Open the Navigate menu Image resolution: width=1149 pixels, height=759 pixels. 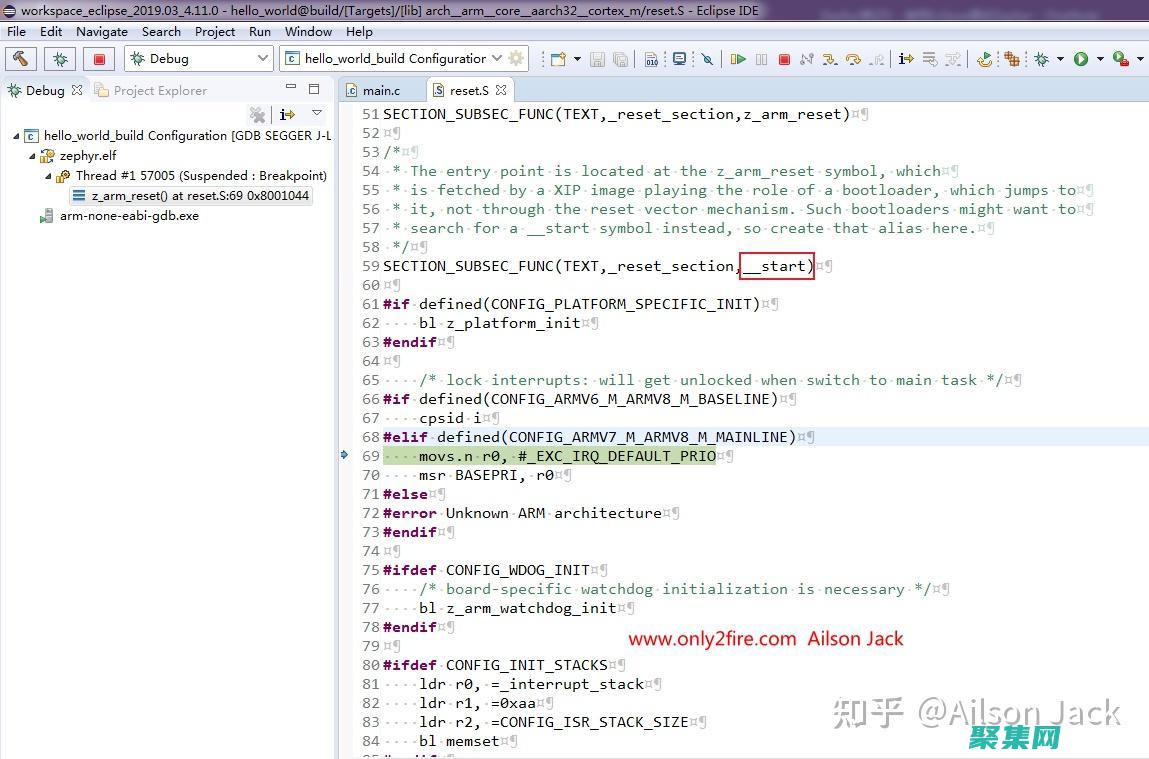(102, 31)
